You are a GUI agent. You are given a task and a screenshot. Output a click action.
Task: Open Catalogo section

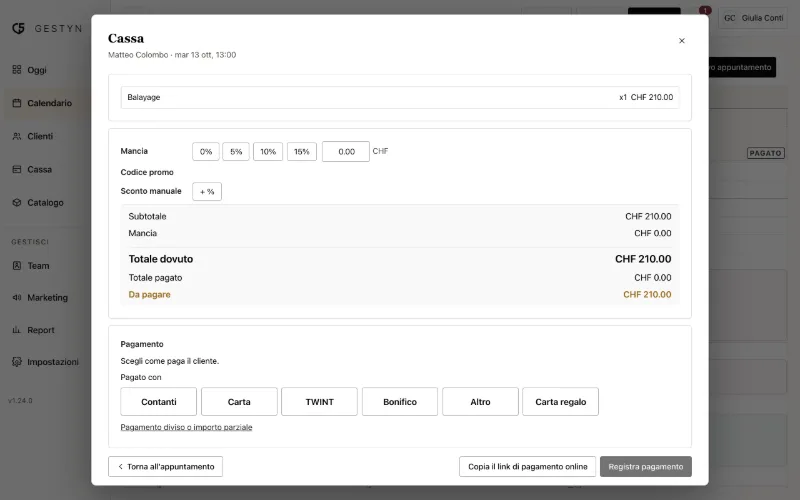45,203
